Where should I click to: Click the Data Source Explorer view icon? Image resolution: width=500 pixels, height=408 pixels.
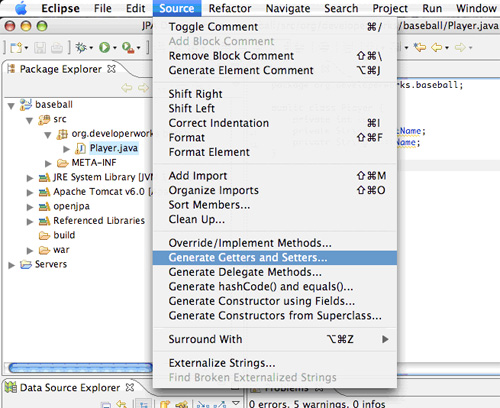(11, 387)
